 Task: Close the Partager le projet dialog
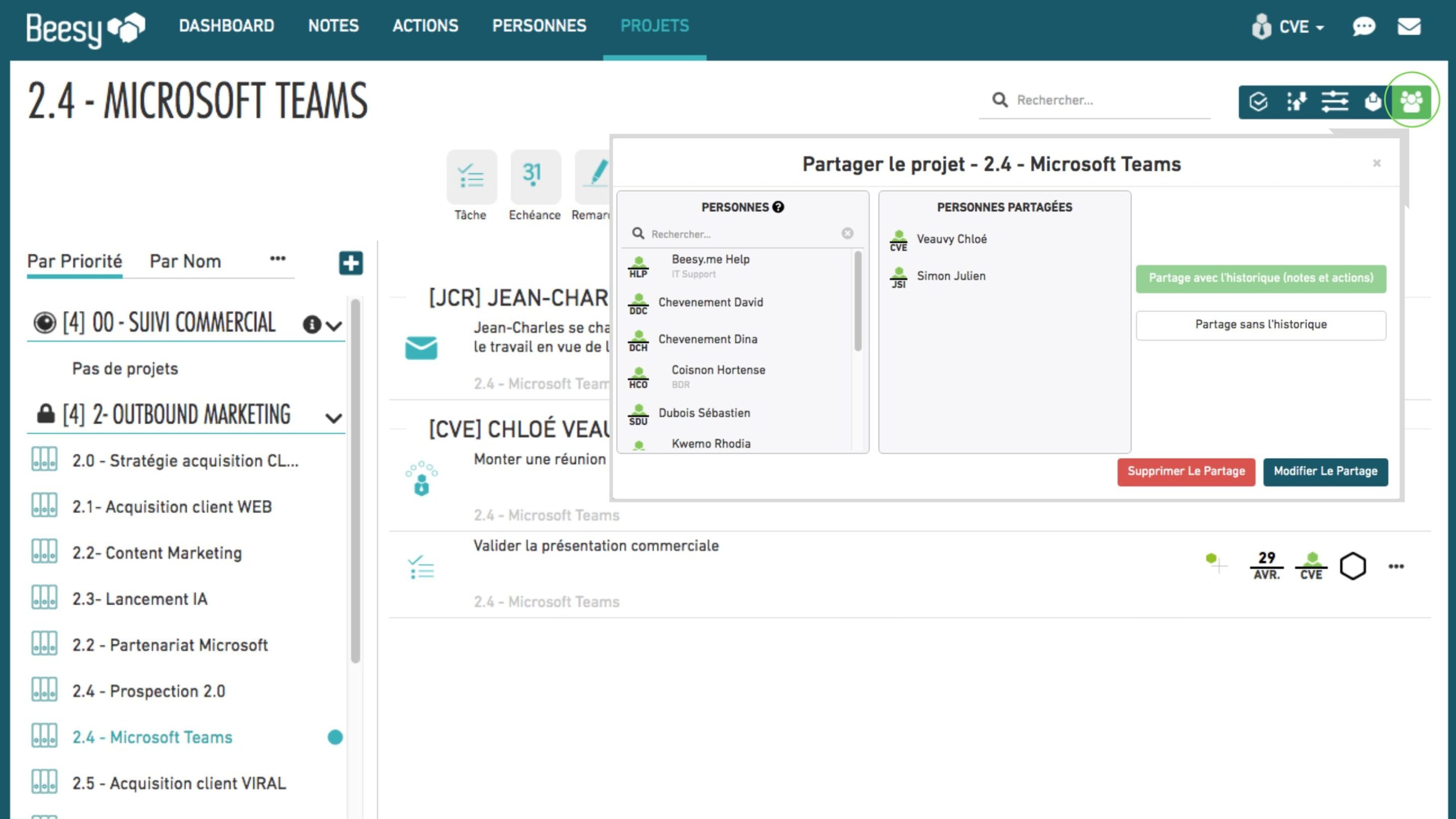(1377, 163)
